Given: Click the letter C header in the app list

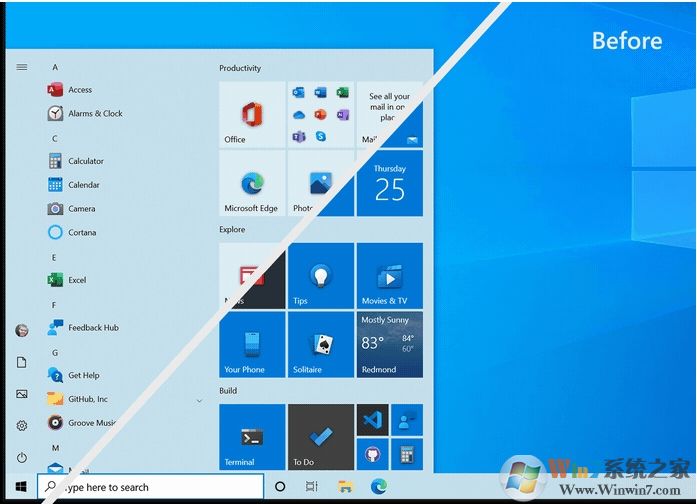Looking at the screenshot, I should (55, 138).
